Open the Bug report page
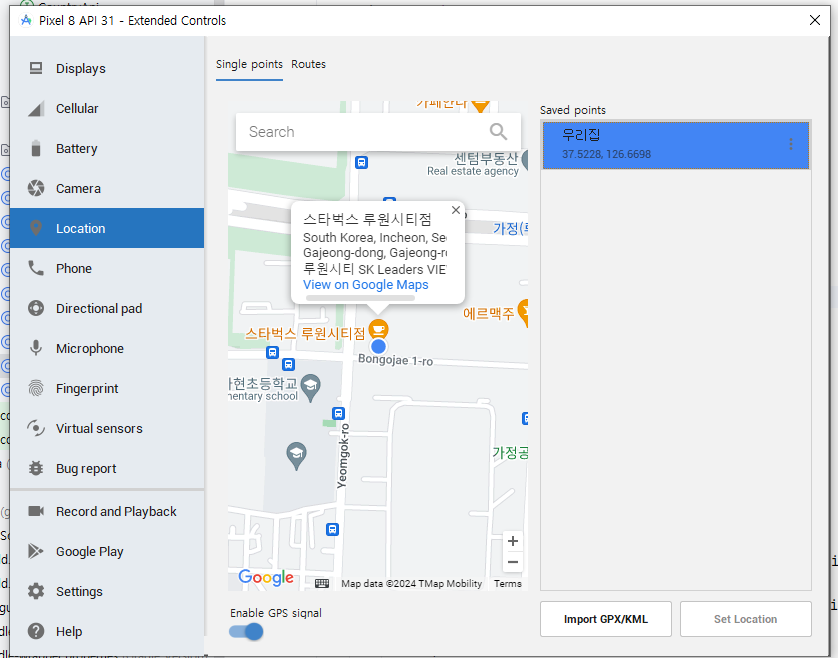This screenshot has height=658, width=838. [x=107, y=468]
